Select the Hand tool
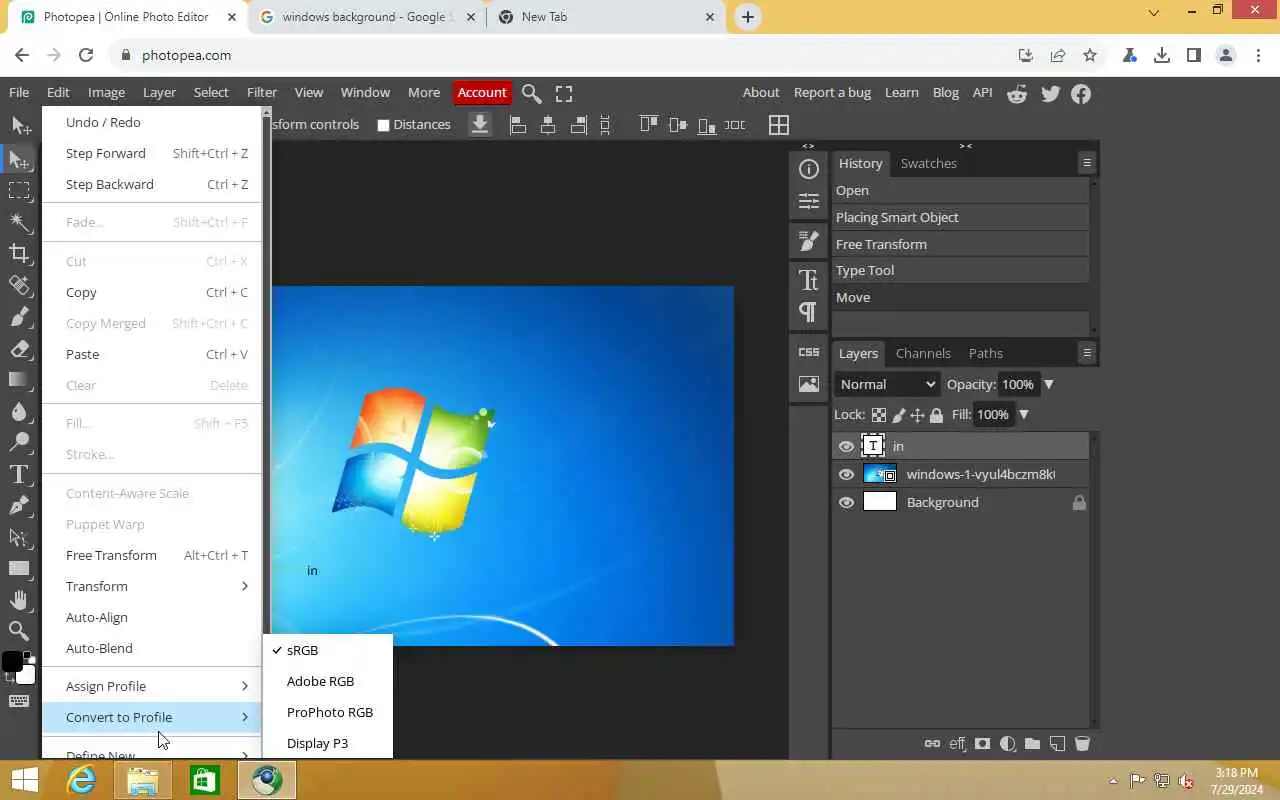The height and width of the screenshot is (800, 1280). coord(19,600)
